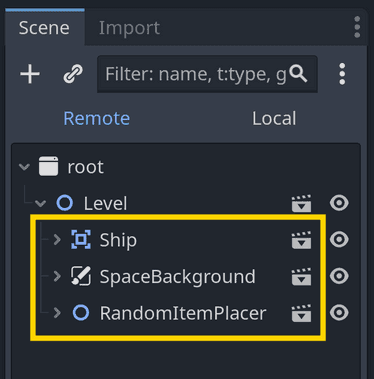The image size is (374, 379).
Task: Collapse the root node tree
Action: 24,167
